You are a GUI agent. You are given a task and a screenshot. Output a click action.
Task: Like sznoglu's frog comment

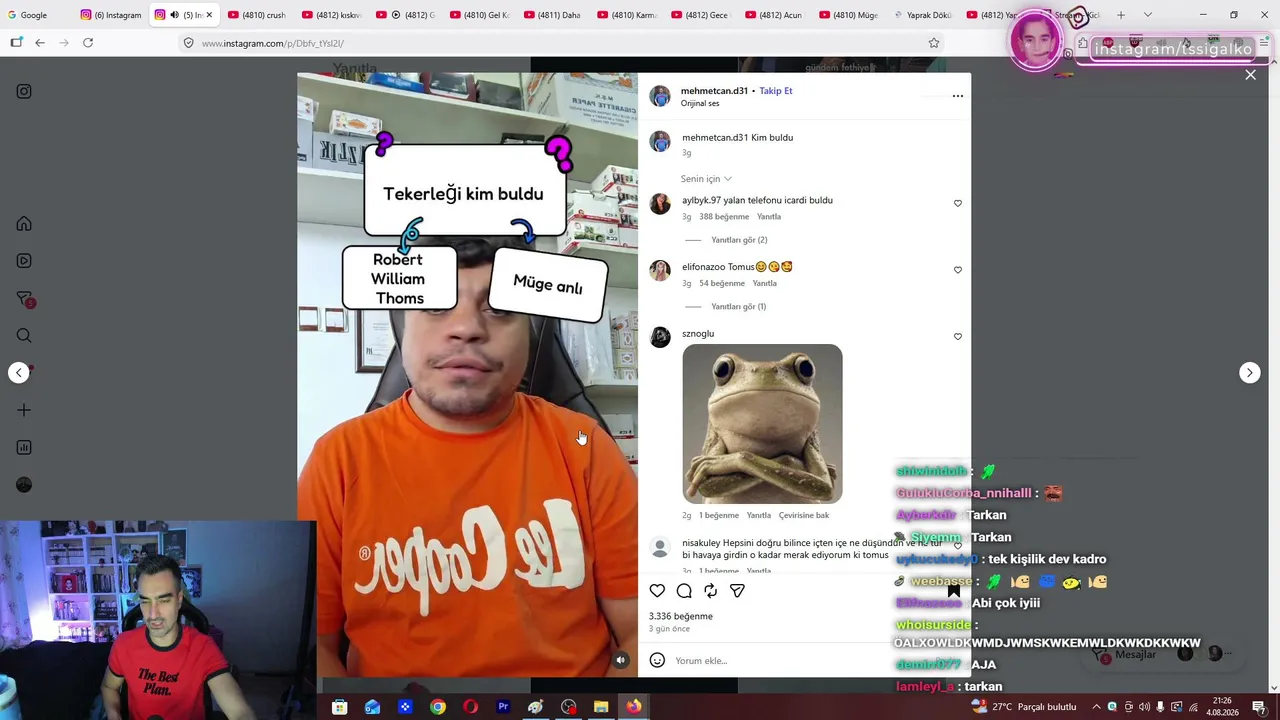pos(957,337)
